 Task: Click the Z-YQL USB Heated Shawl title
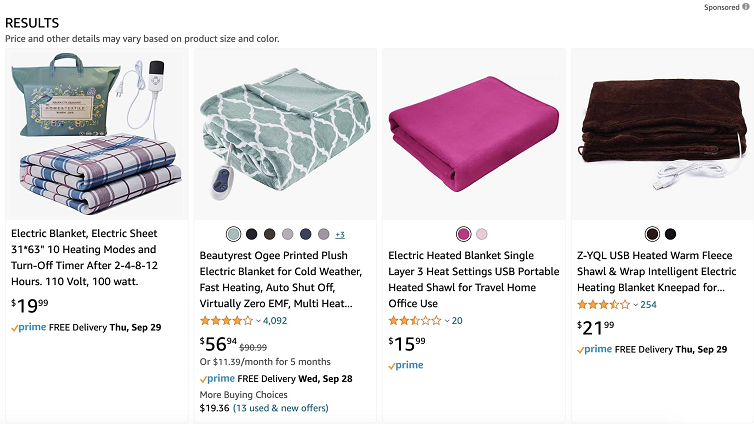tap(656, 271)
